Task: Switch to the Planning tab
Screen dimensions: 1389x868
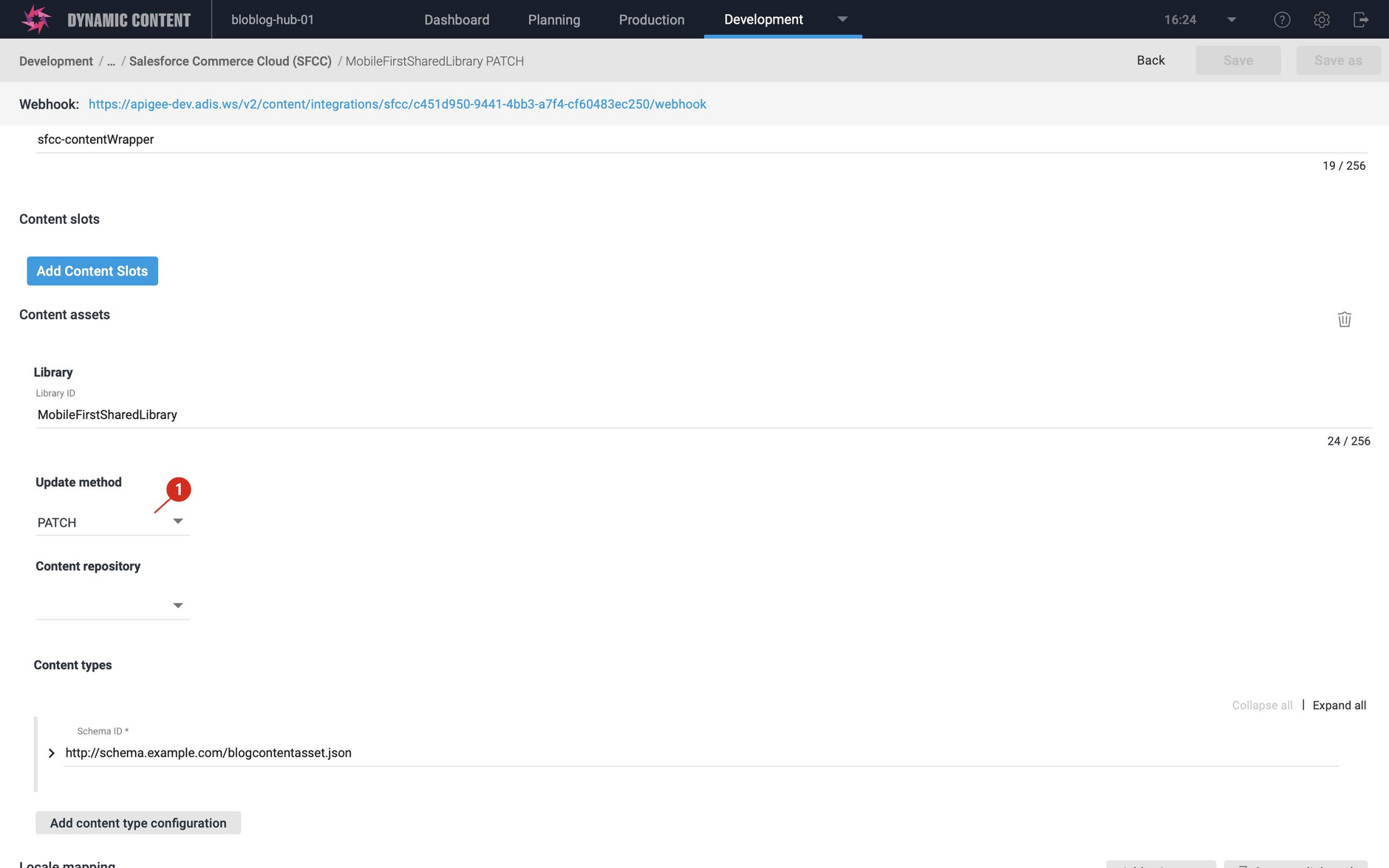Action: pos(554,20)
